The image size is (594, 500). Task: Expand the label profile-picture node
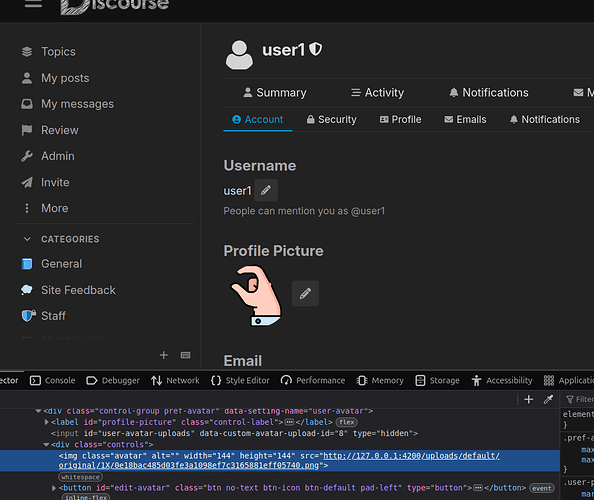46,422
